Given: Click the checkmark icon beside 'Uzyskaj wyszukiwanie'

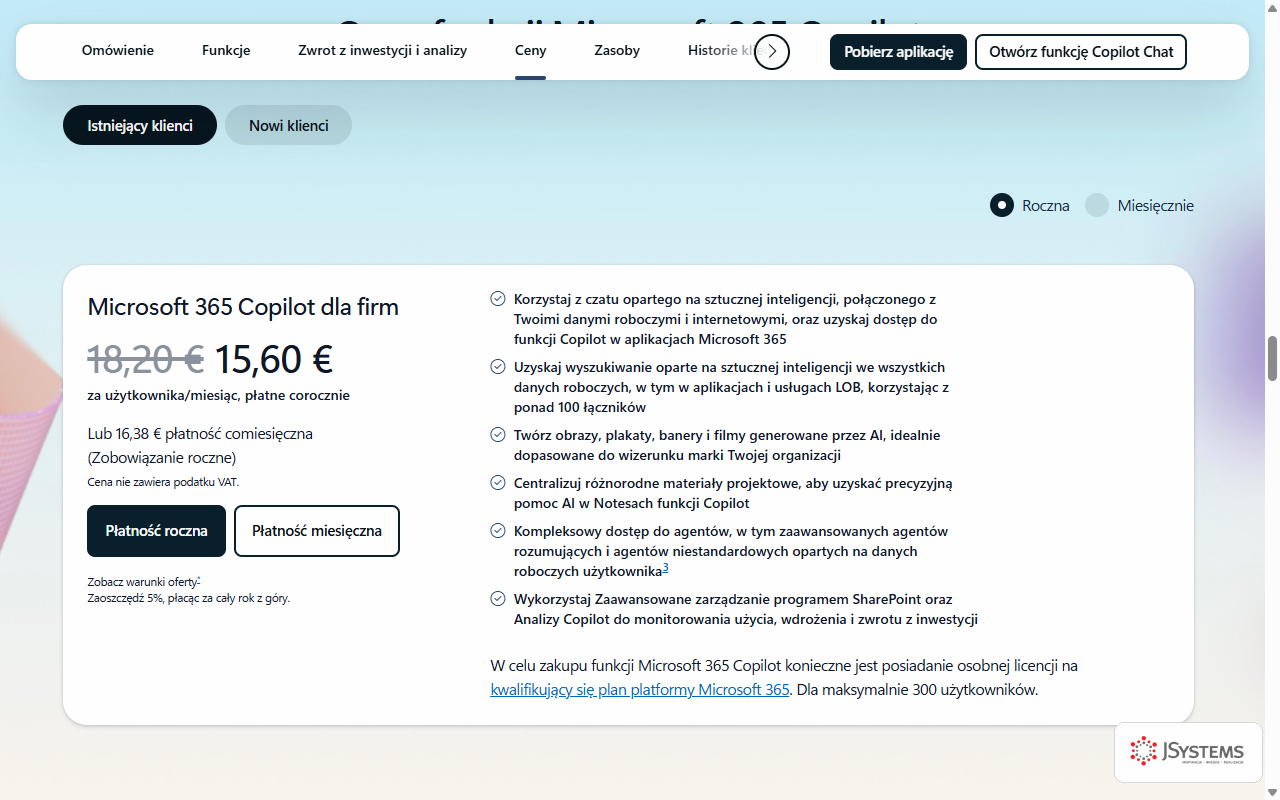Looking at the screenshot, I should coord(497,367).
